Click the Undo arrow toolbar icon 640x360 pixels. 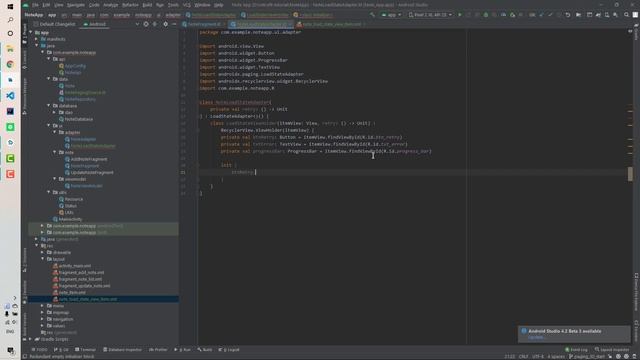click(568, 15)
